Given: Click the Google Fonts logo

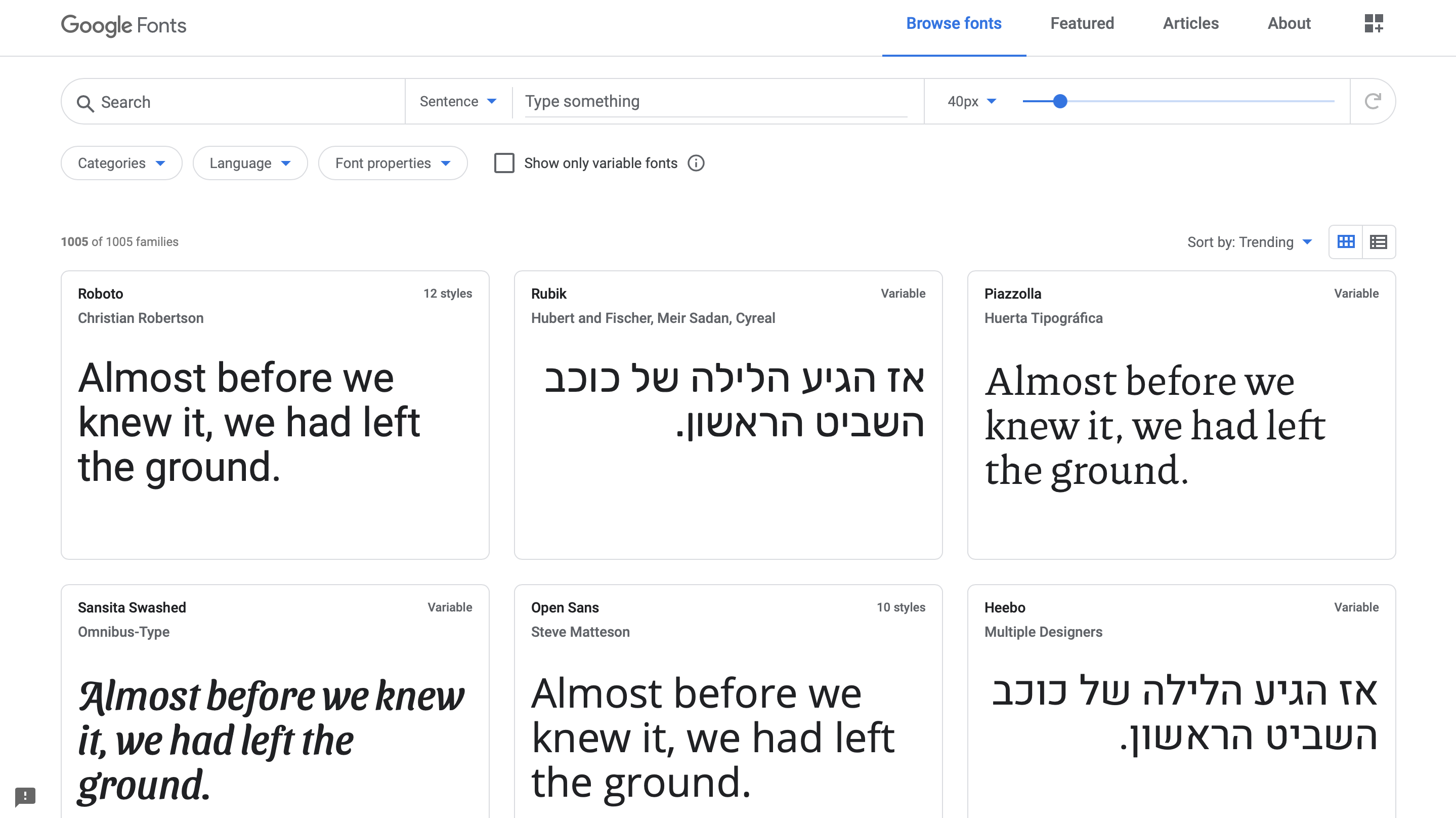Looking at the screenshot, I should pos(123,25).
